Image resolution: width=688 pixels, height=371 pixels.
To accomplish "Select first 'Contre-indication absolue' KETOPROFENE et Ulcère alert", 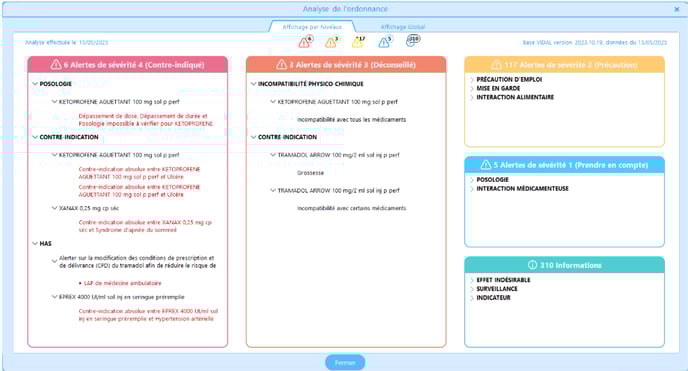I will click(x=139, y=173).
